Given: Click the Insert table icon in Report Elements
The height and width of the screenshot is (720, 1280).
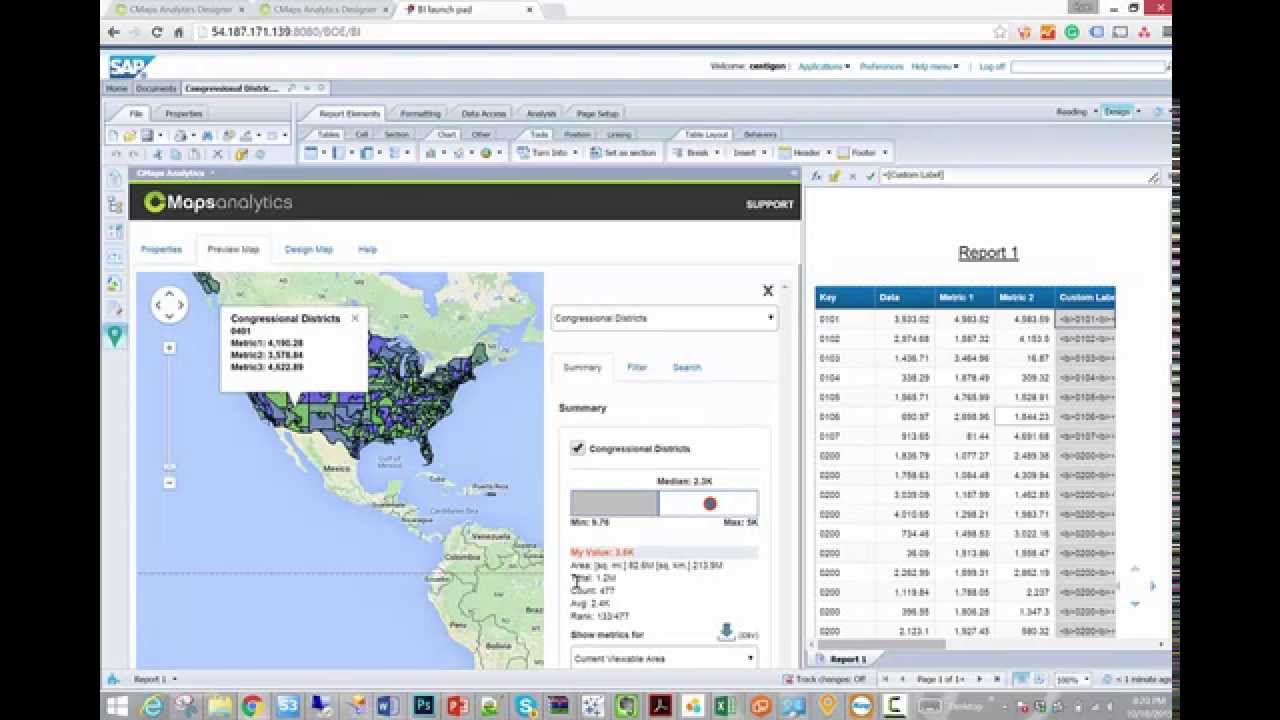Looking at the screenshot, I should pyautogui.click(x=311, y=153).
